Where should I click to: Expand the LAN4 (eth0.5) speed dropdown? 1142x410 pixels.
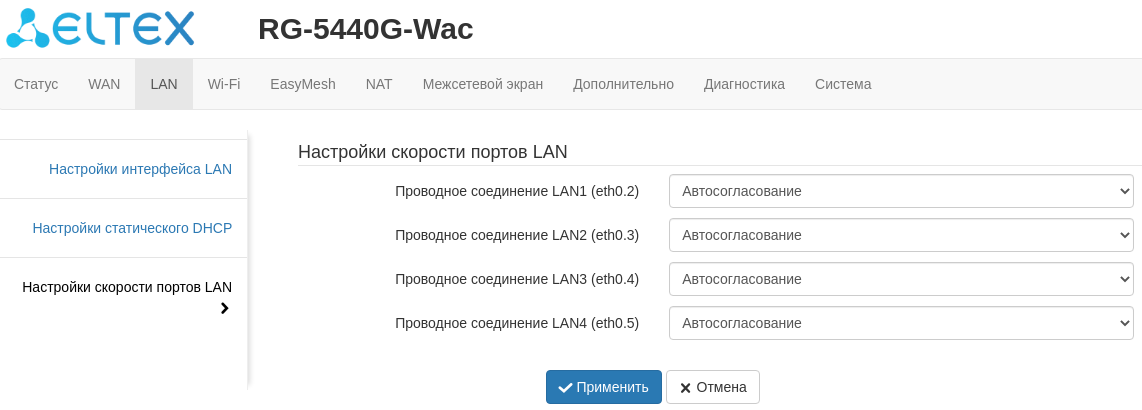pyautogui.click(x=900, y=323)
